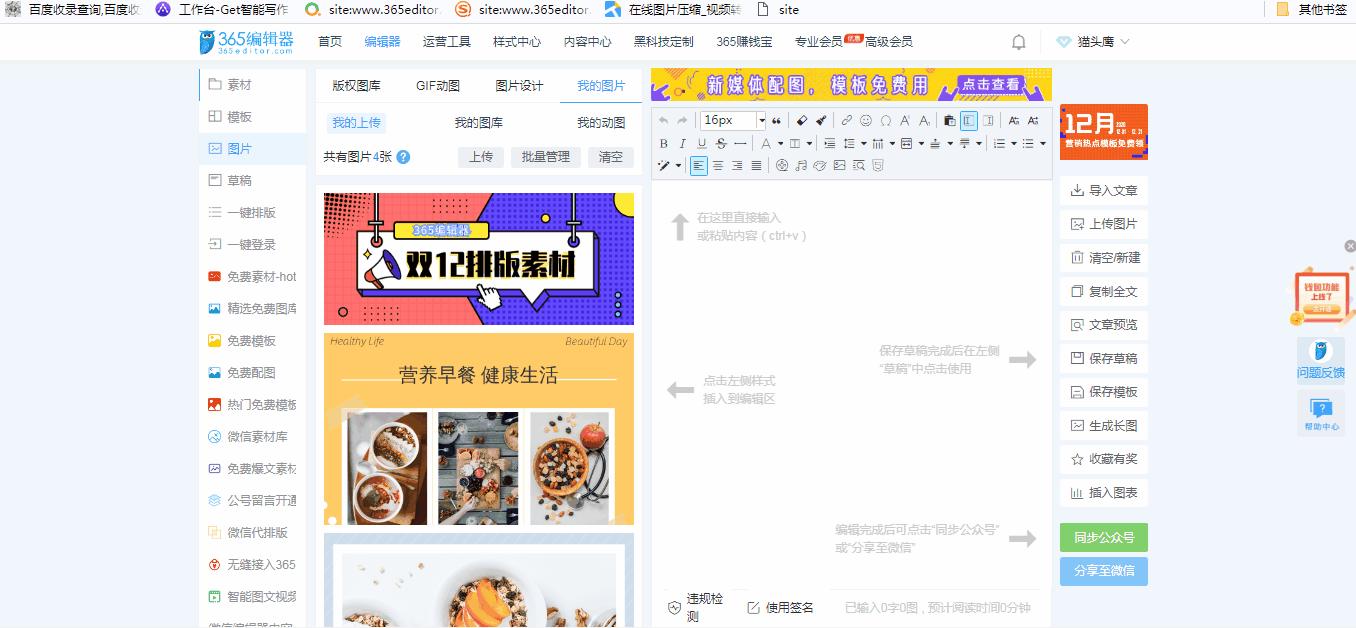Image resolution: width=1356 pixels, height=628 pixels.
Task: Toggle italic text formatting
Action: [x=683, y=144]
